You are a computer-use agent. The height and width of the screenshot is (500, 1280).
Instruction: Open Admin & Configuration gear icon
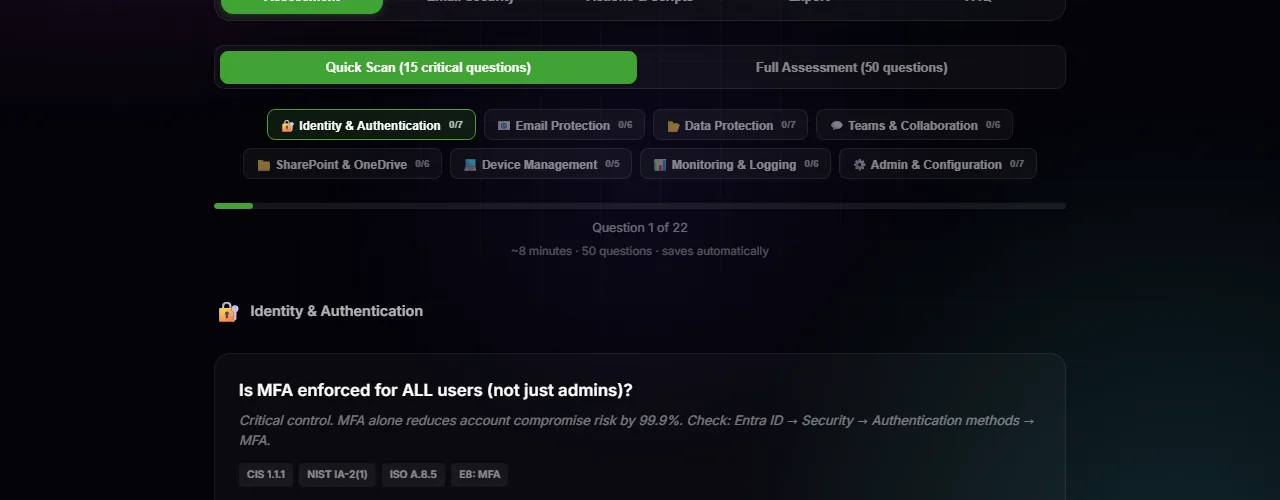[x=859, y=165]
